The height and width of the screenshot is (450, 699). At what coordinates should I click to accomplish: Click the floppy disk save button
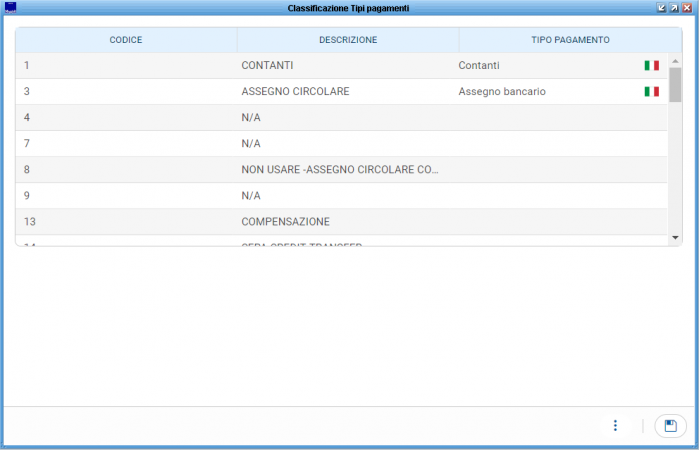pyautogui.click(x=670, y=426)
